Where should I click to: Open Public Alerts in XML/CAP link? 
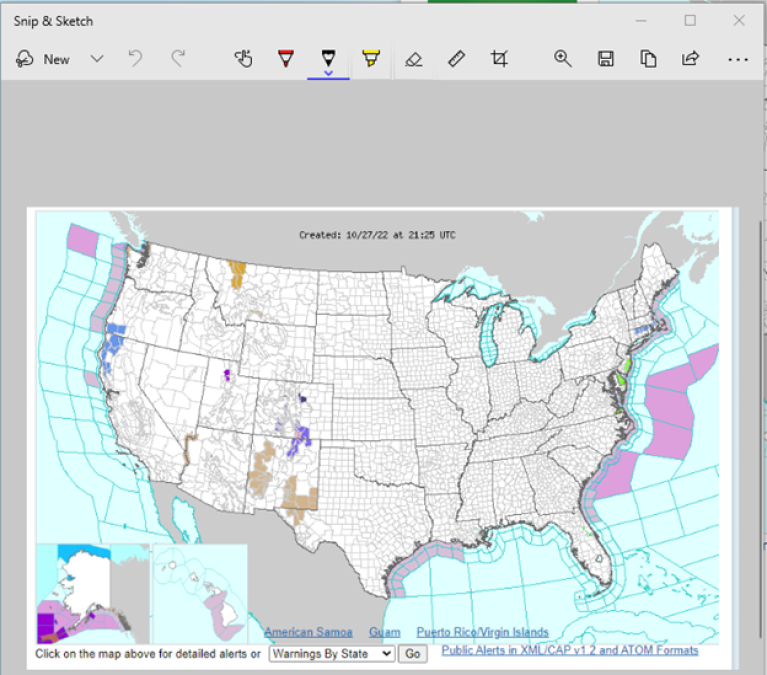point(570,650)
